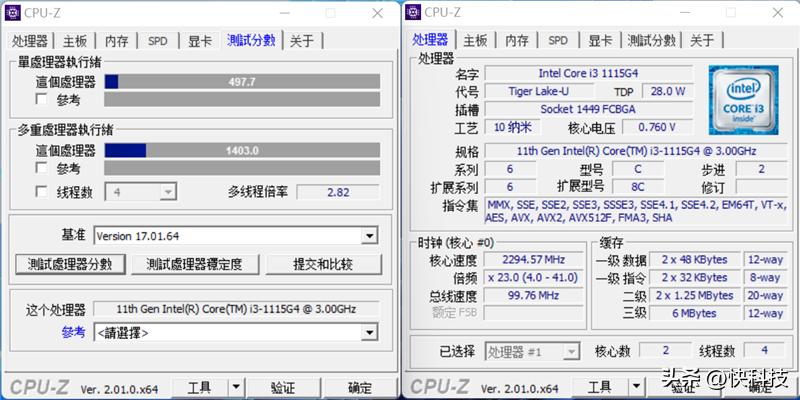
Task: Click 倍频 value x 23.0 (4.0 - 41.0)
Action: 533,278
